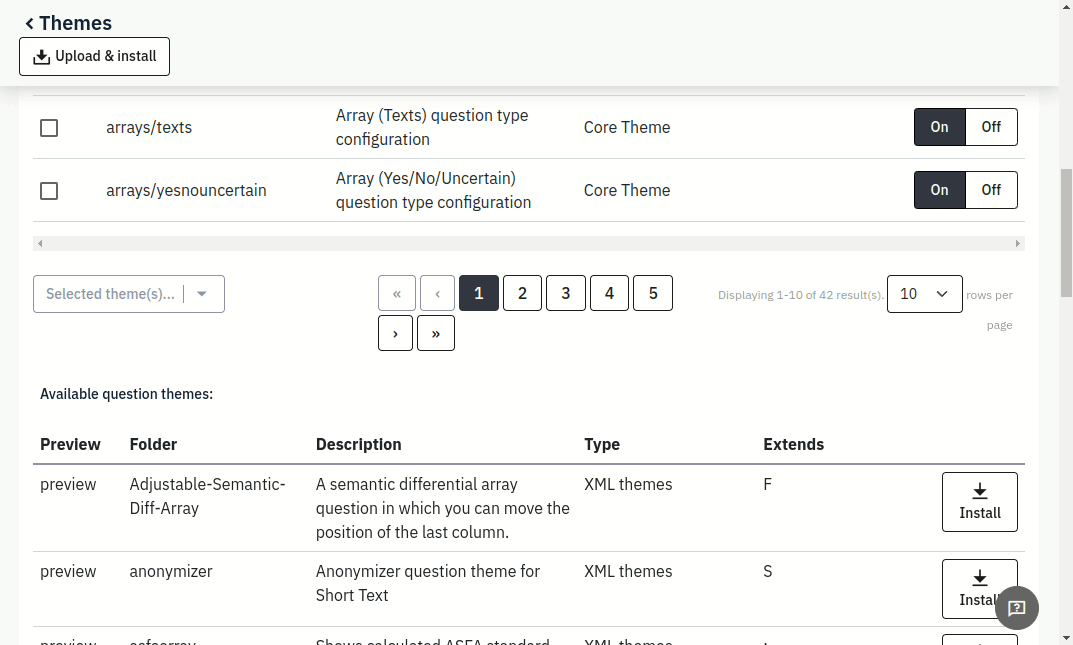
Task: Open the Selected theme(s) dropdown
Action: pos(129,294)
